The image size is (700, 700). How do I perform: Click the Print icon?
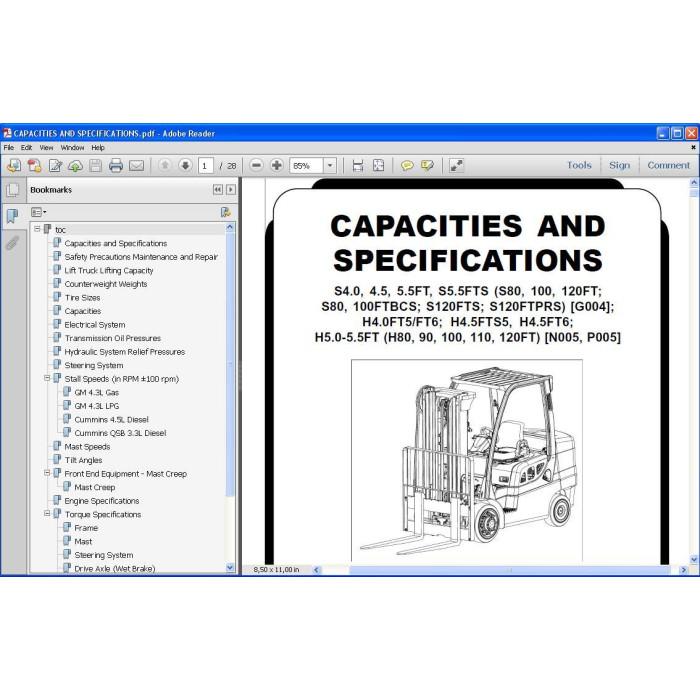click(116, 166)
